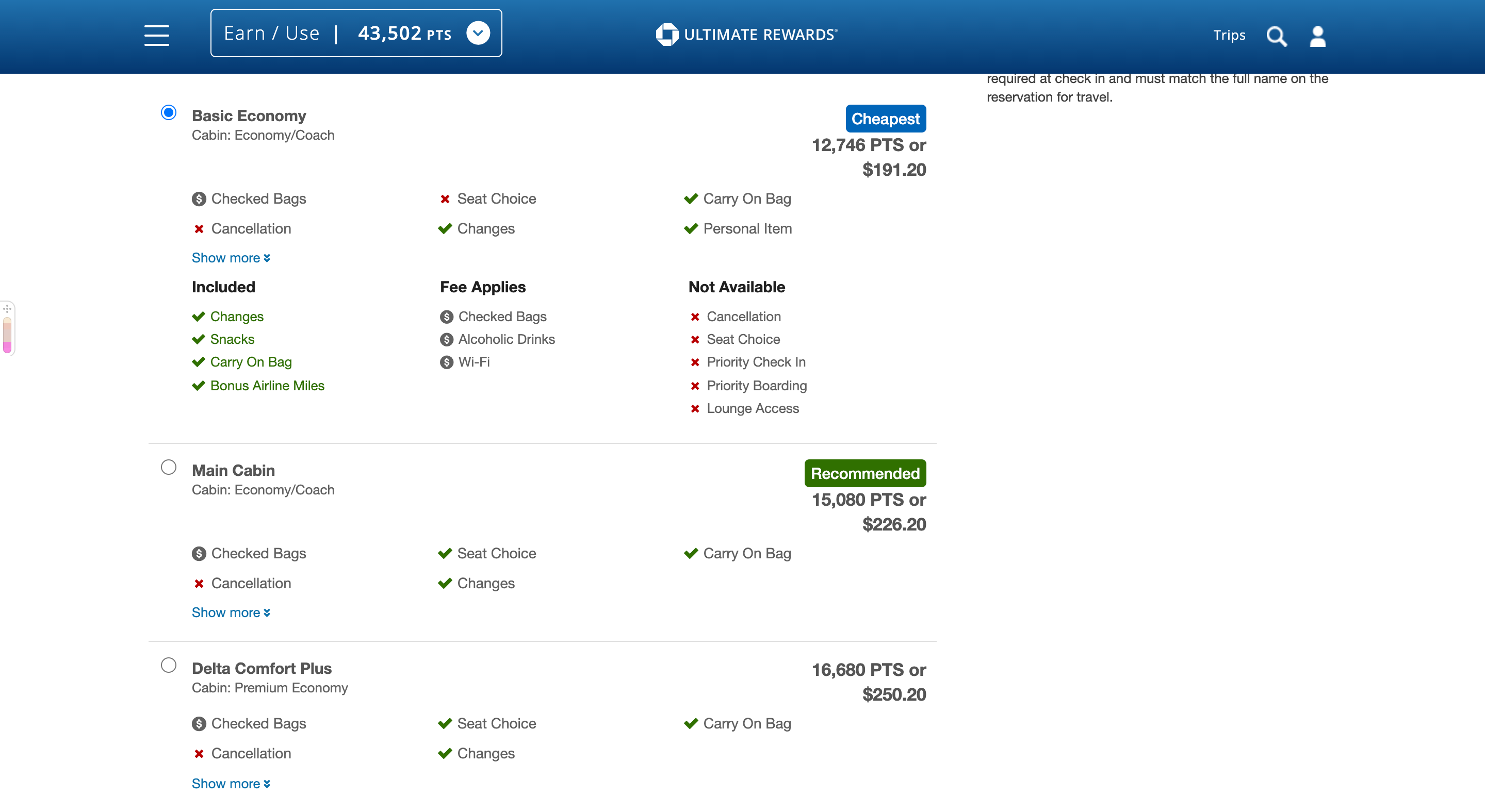
Task: Expand Show more under Main Cabin
Action: pyautogui.click(x=231, y=612)
